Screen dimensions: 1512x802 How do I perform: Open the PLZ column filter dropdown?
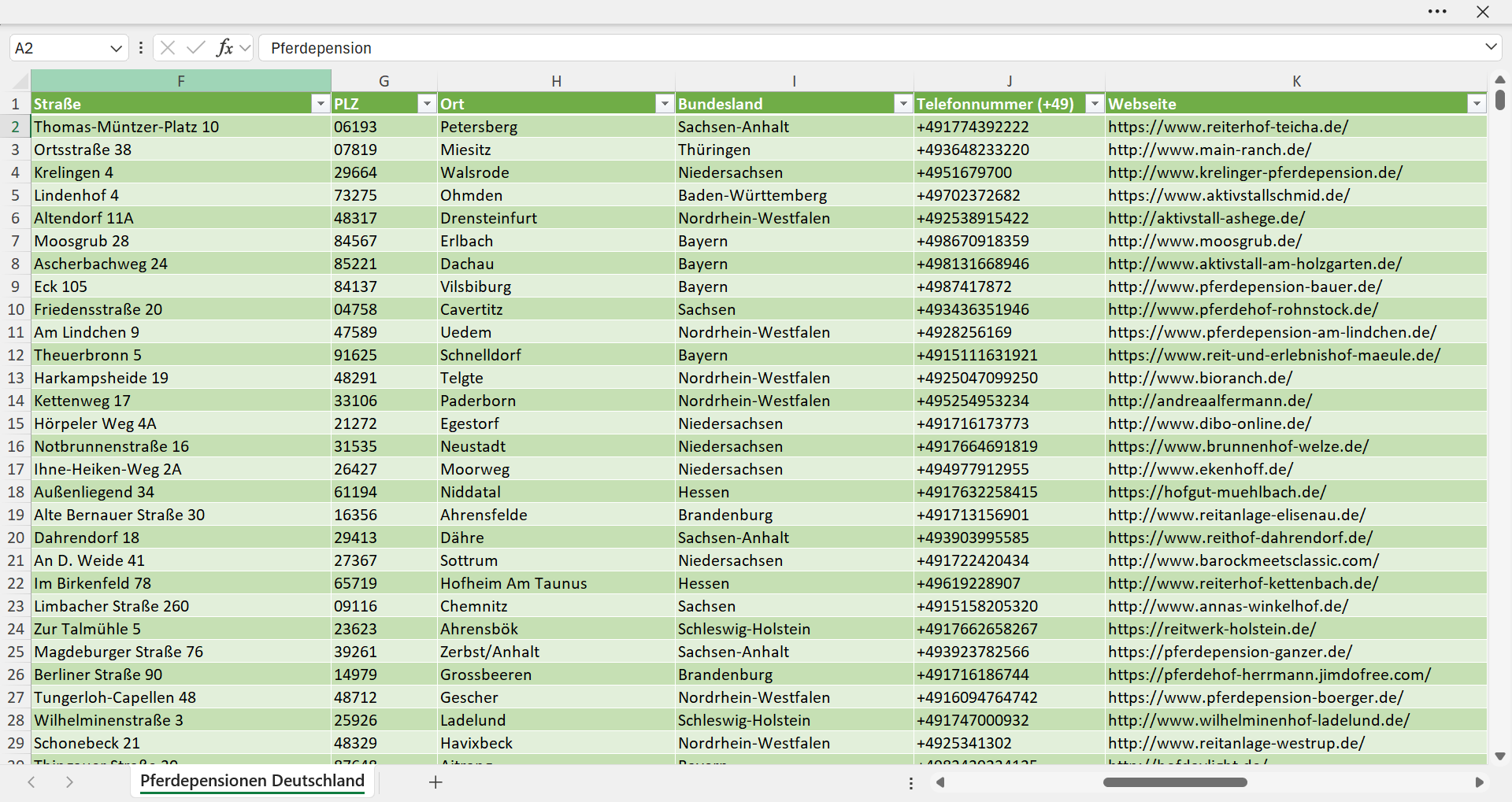[427, 104]
